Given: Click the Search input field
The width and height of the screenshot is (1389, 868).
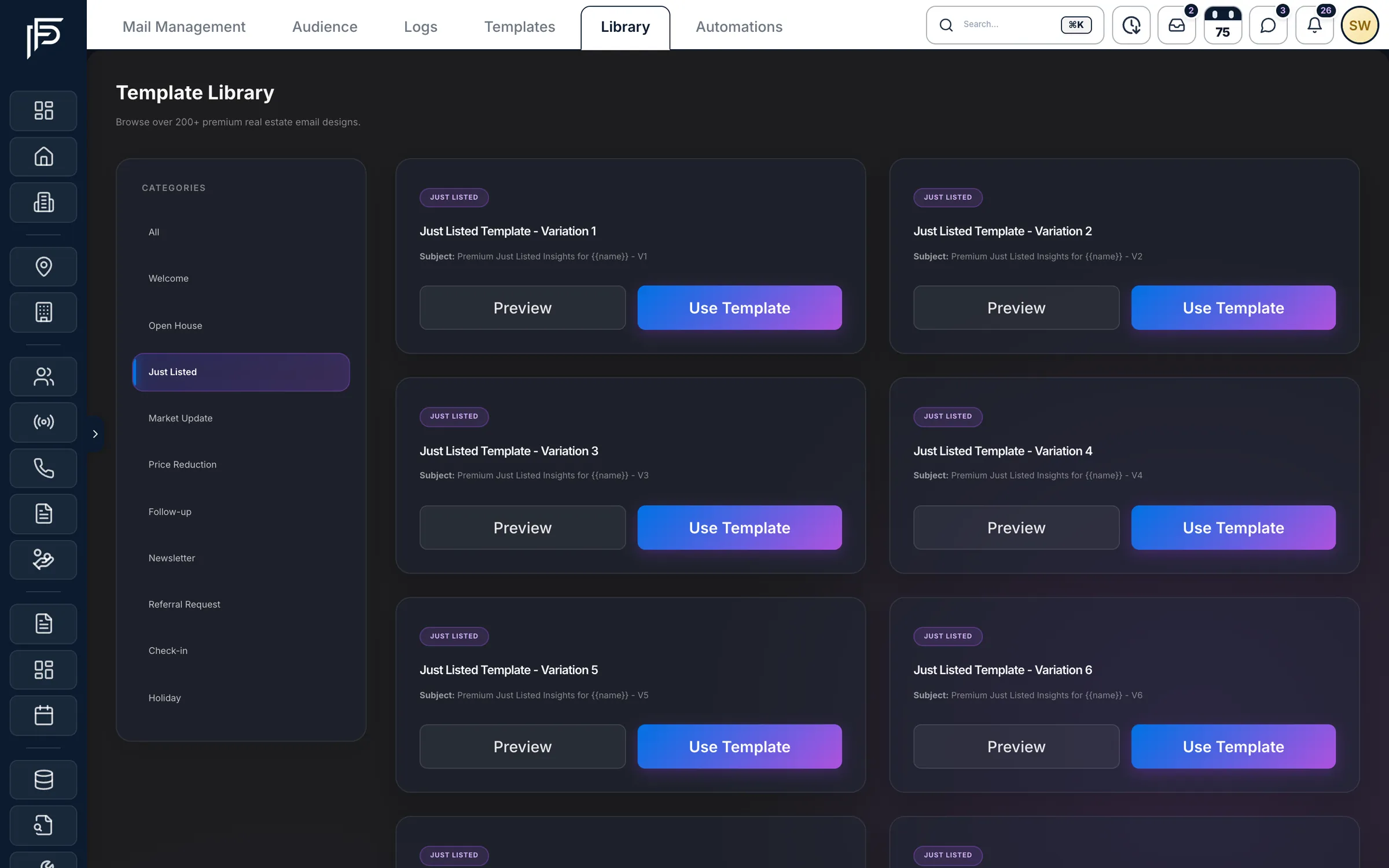Looking at the screenshot, I should tap(1015, 25).
